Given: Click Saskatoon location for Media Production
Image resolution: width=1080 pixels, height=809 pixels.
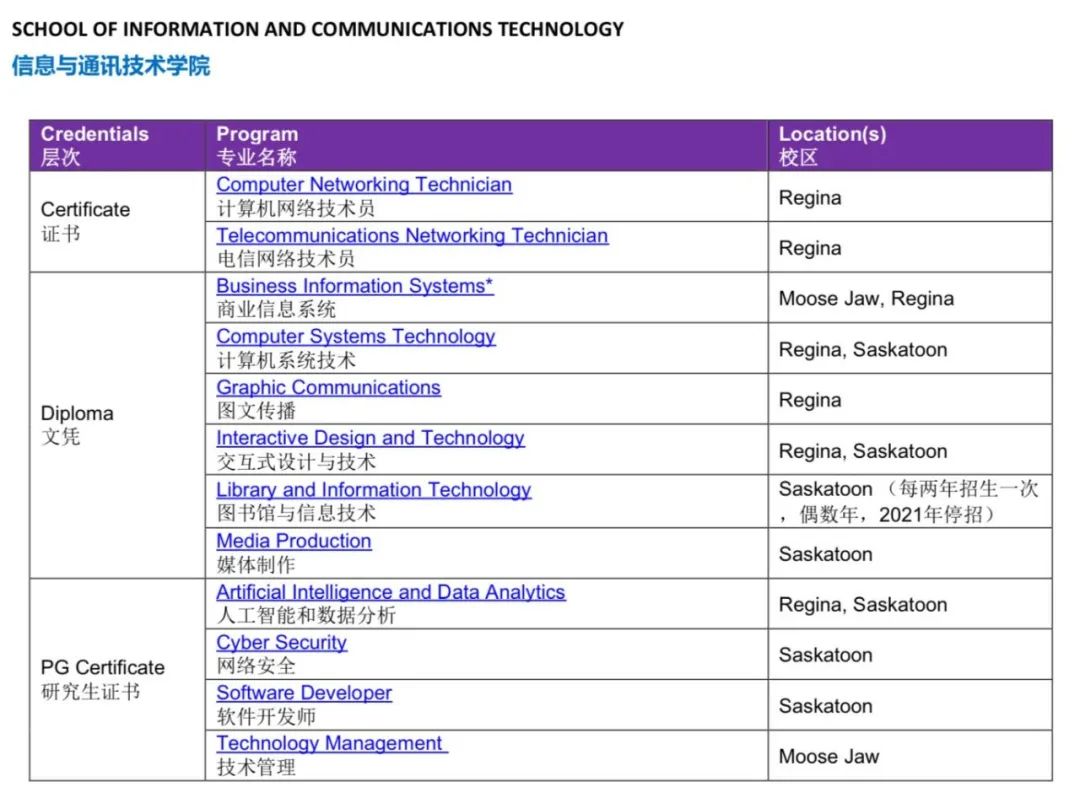Looking at the screenshot, I should [910, 554].
